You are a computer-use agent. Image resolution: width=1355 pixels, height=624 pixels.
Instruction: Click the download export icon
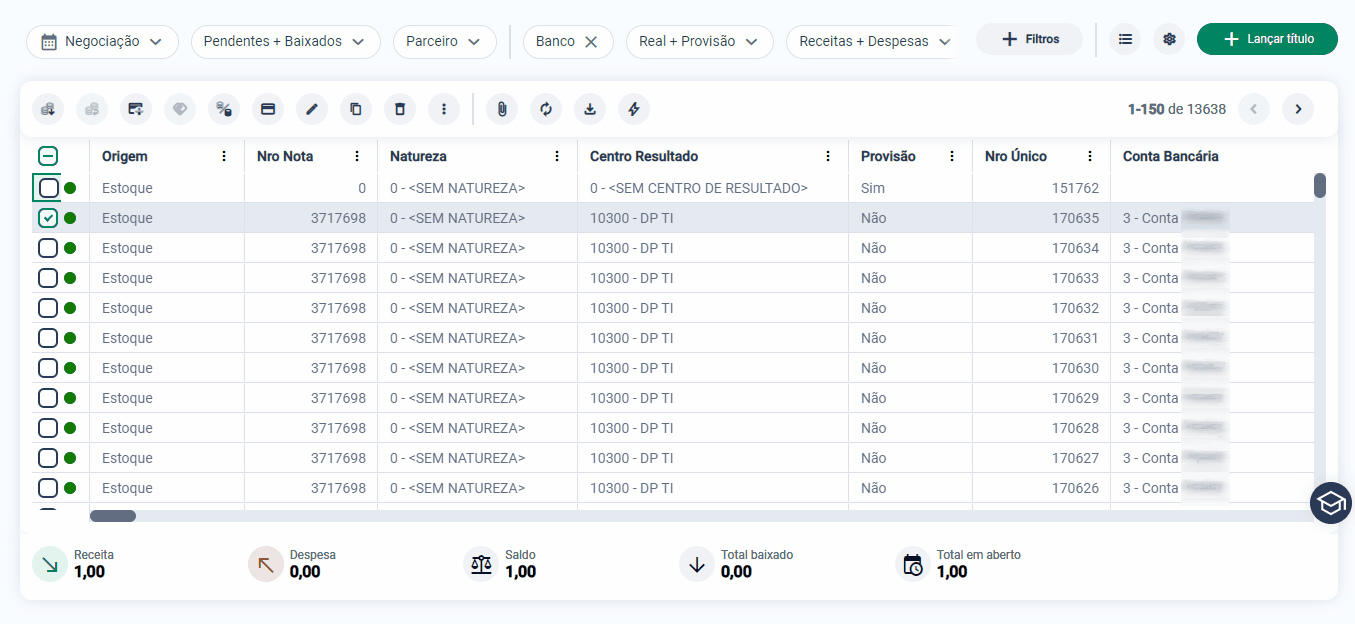coord(590,109)
